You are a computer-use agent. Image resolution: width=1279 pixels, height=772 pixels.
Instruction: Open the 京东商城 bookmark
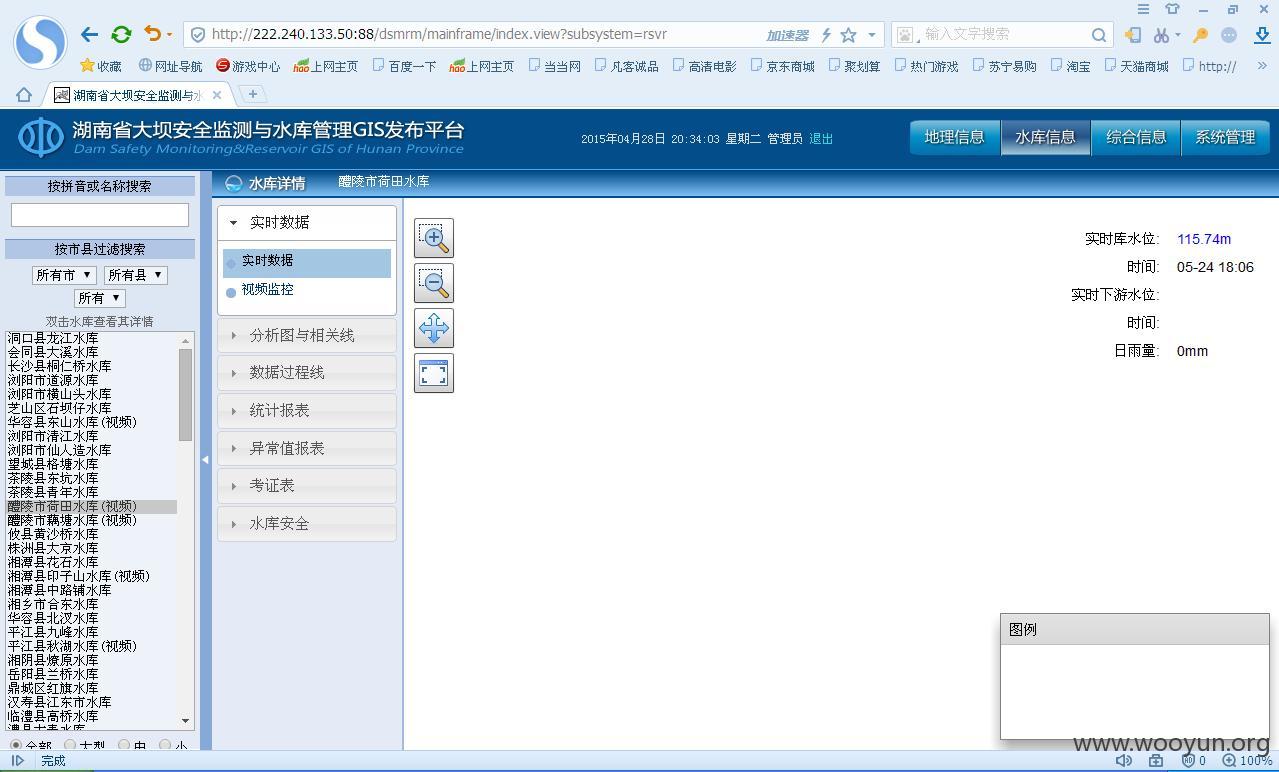tap(782, 66)
